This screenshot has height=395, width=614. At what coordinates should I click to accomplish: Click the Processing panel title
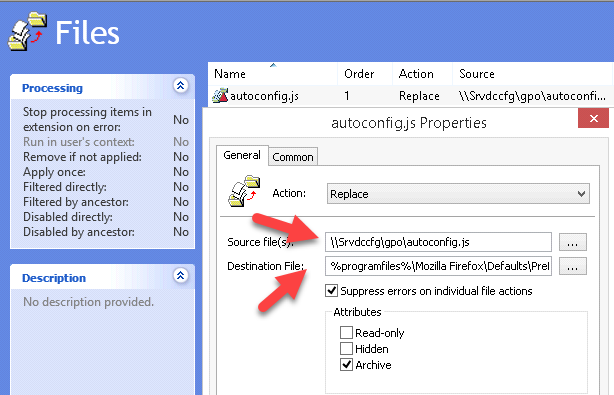[52, 88]
